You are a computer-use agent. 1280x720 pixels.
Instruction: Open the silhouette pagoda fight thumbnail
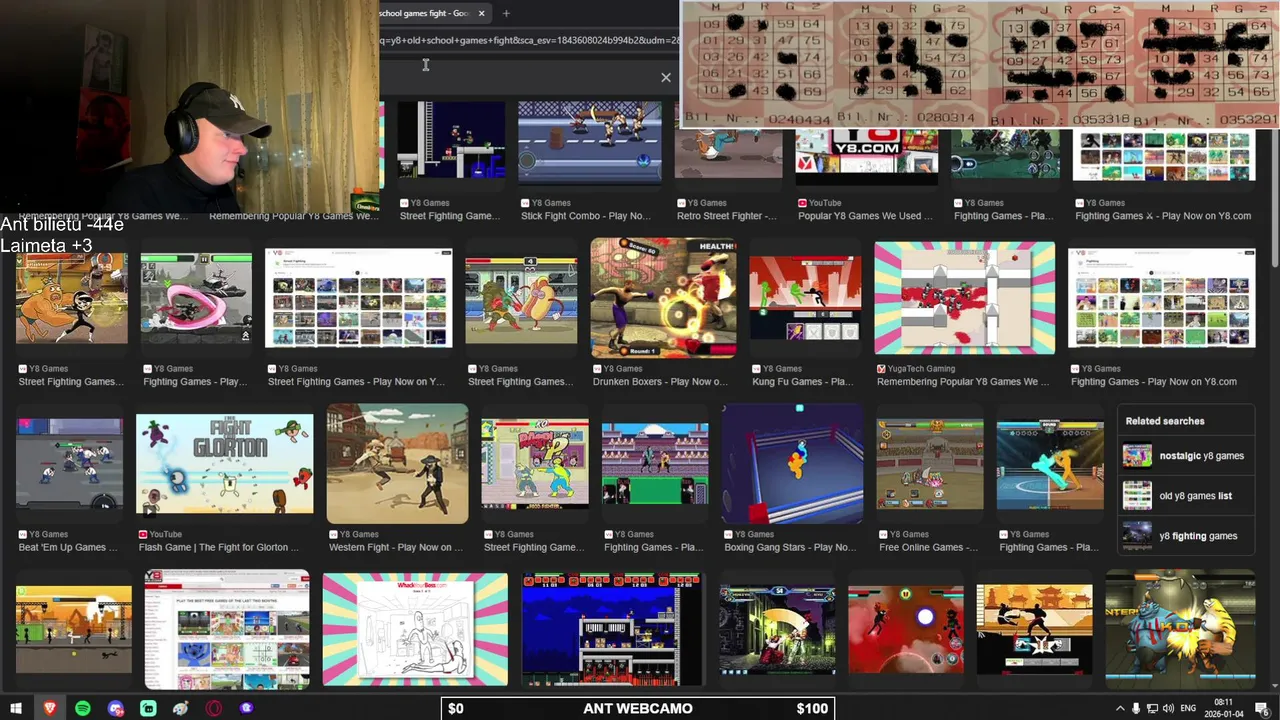click(x=1034, y=630)
